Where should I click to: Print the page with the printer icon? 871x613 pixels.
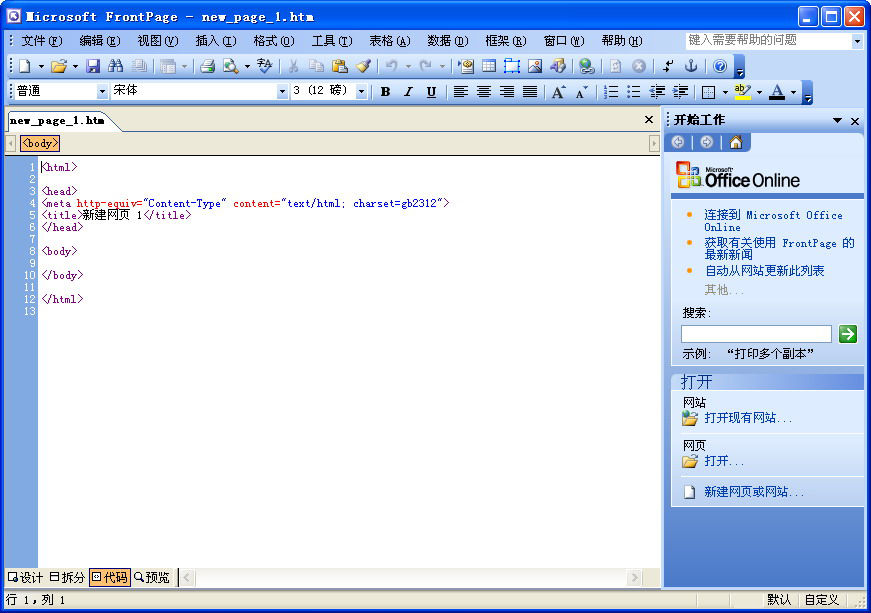[207, 67]
